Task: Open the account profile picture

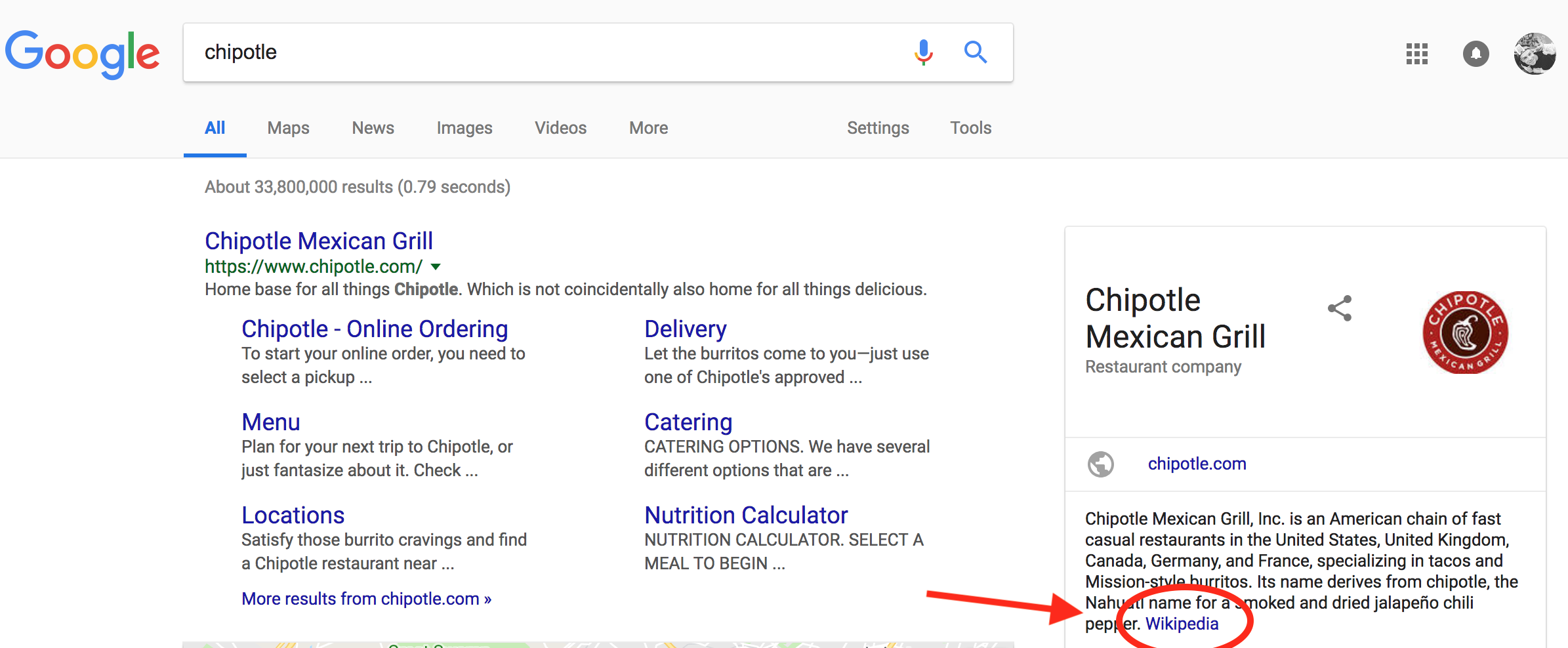Action: pos(1535,53)
